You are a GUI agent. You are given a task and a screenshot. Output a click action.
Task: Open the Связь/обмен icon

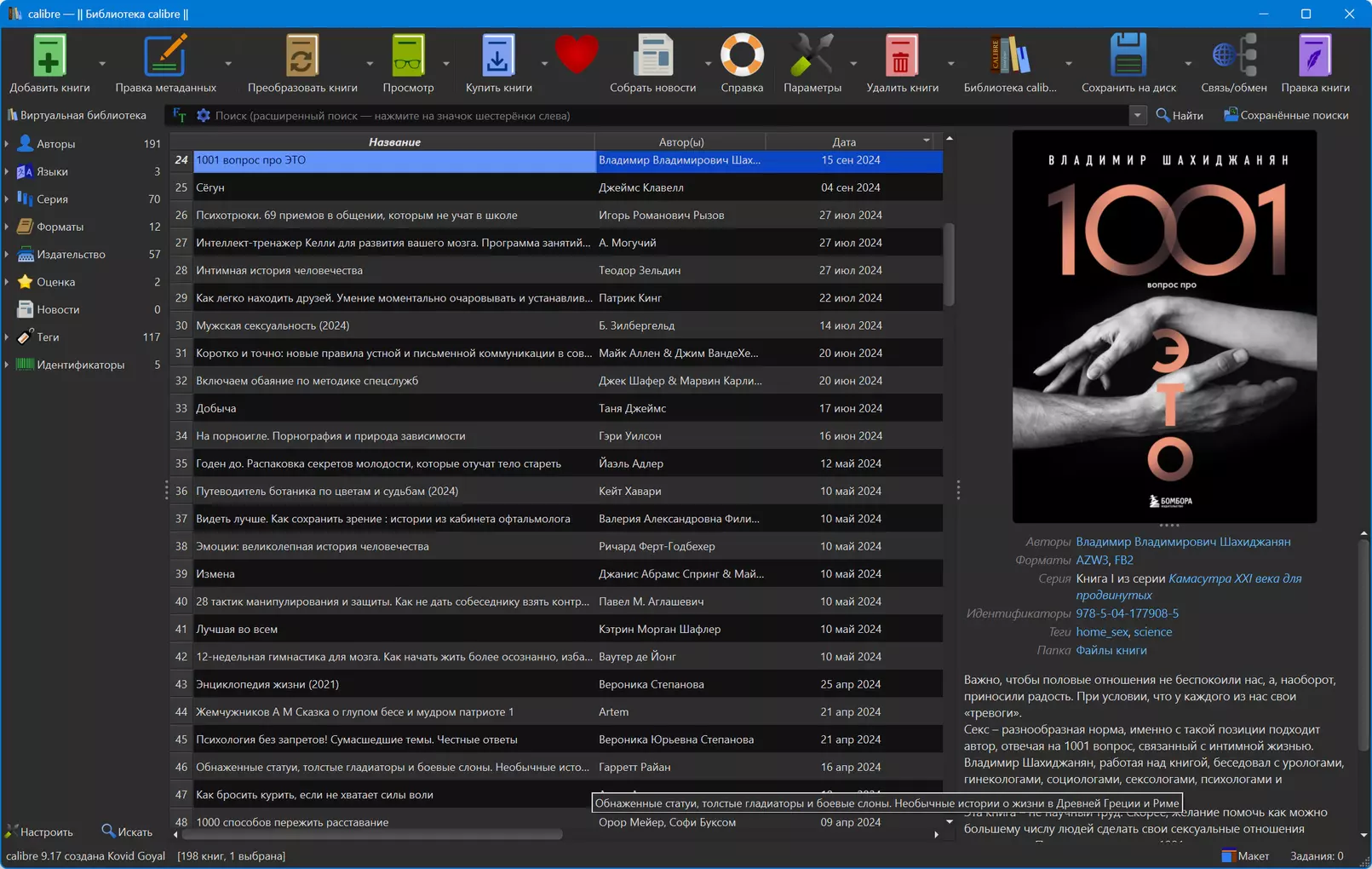(x=1234, y=55)
